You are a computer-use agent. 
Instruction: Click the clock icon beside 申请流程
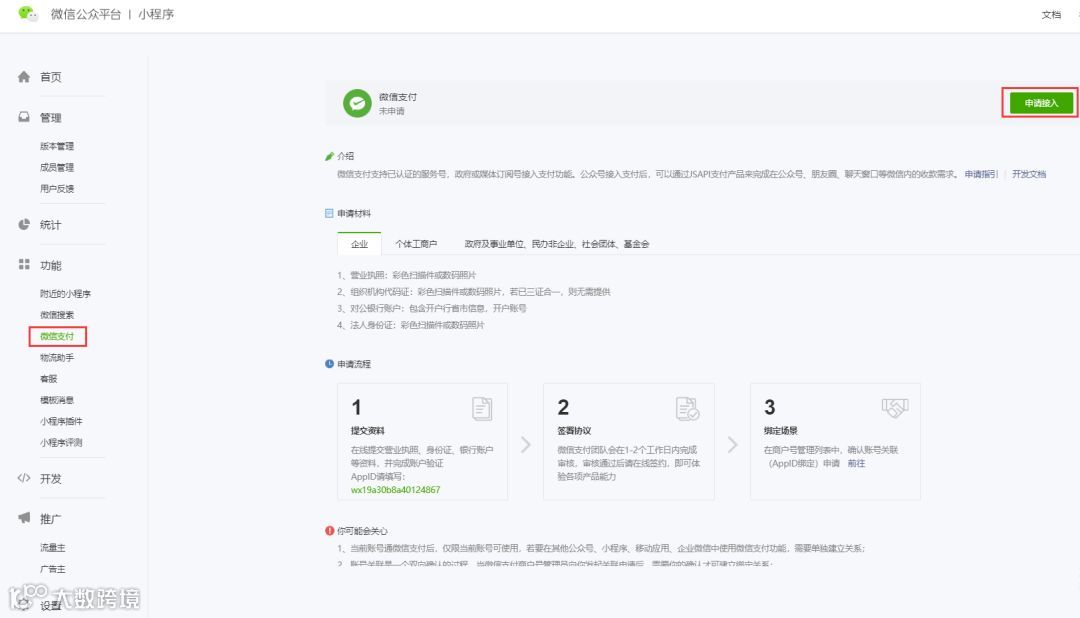click(329, 364)
